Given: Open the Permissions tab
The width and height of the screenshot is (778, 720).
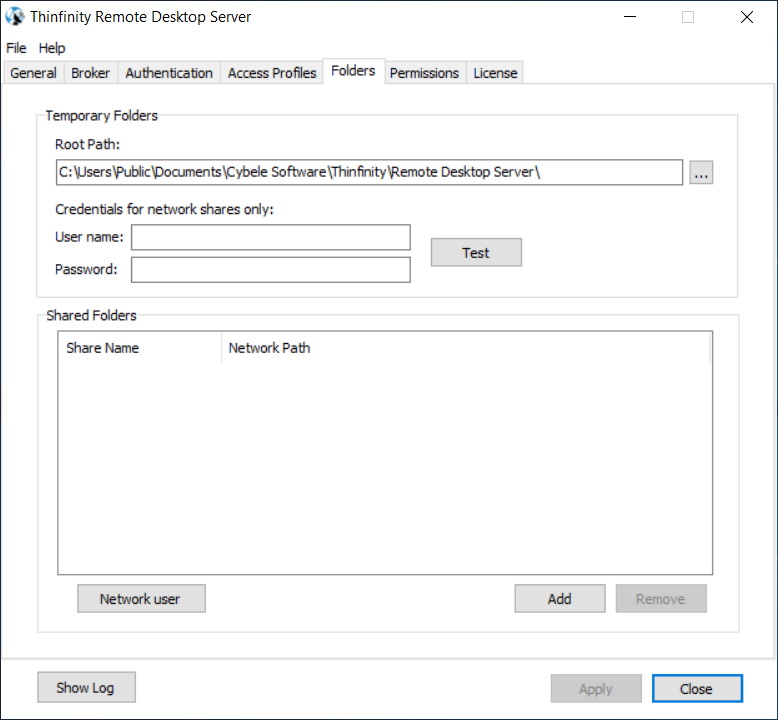Looking at the screenshot, I should point(424,73).
